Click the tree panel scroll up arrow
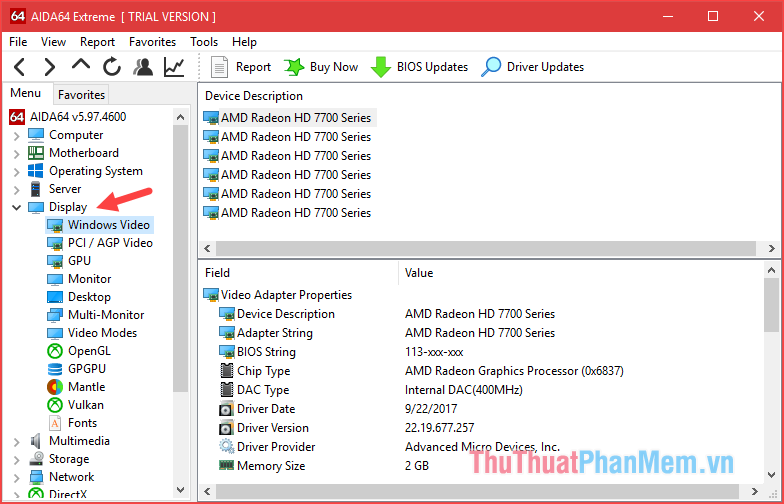 [180, 118]
